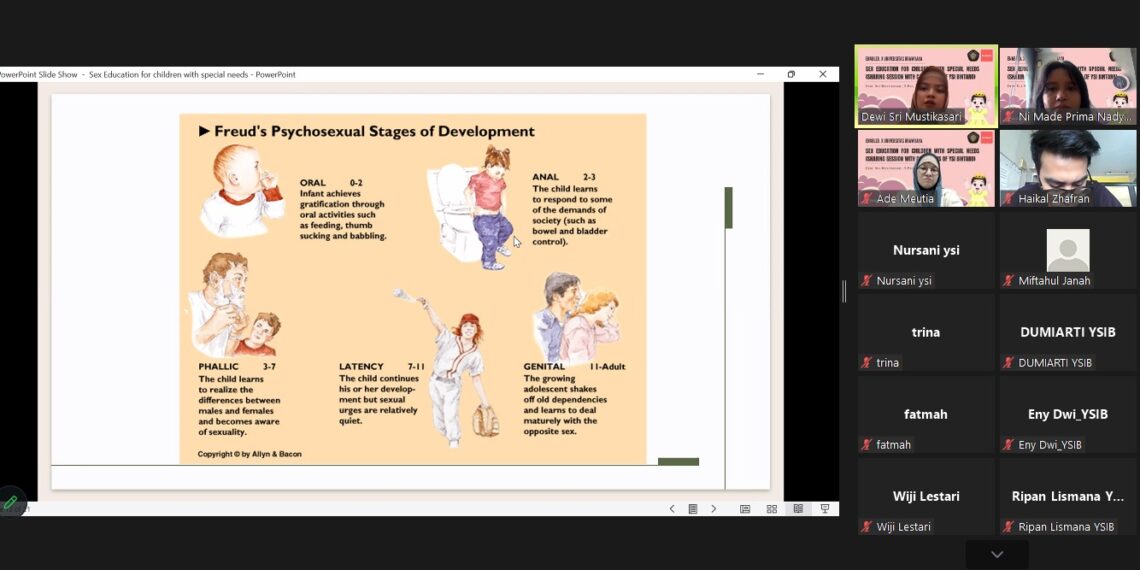Select the Wiji Lestari participant tile

(x=926, y=497)
